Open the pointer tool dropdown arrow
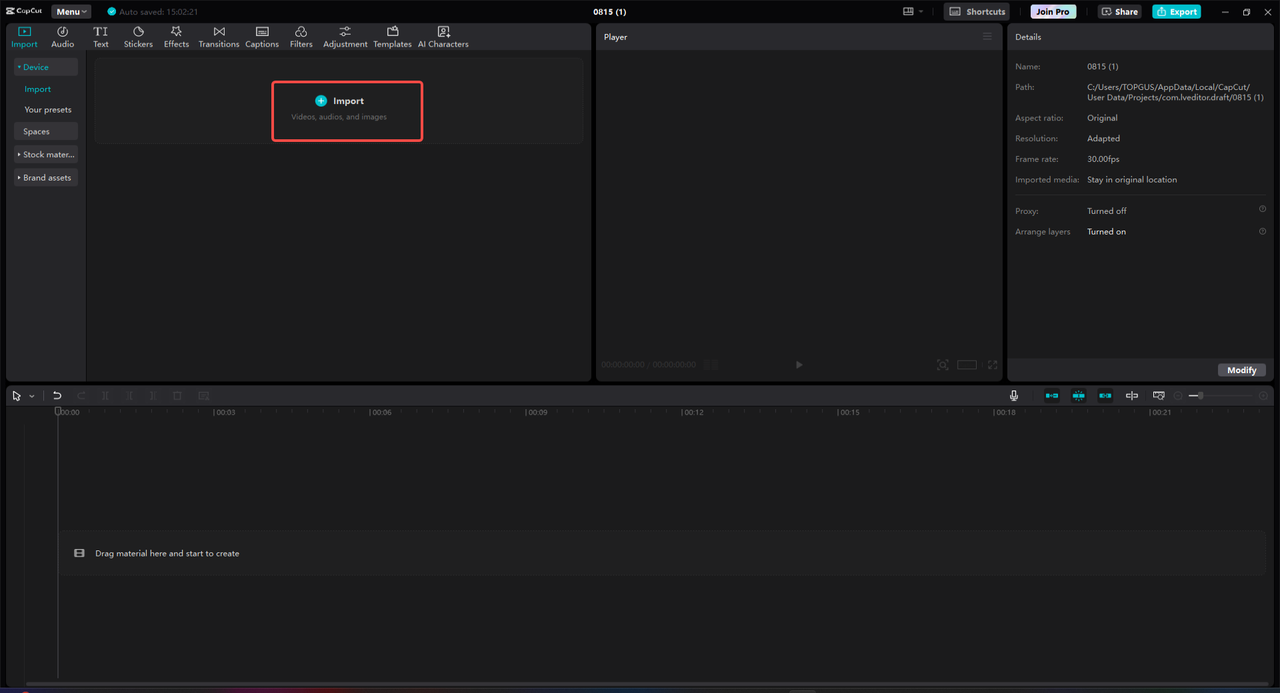The height and width of the screenshot is (693, 1280). point(32,396)
